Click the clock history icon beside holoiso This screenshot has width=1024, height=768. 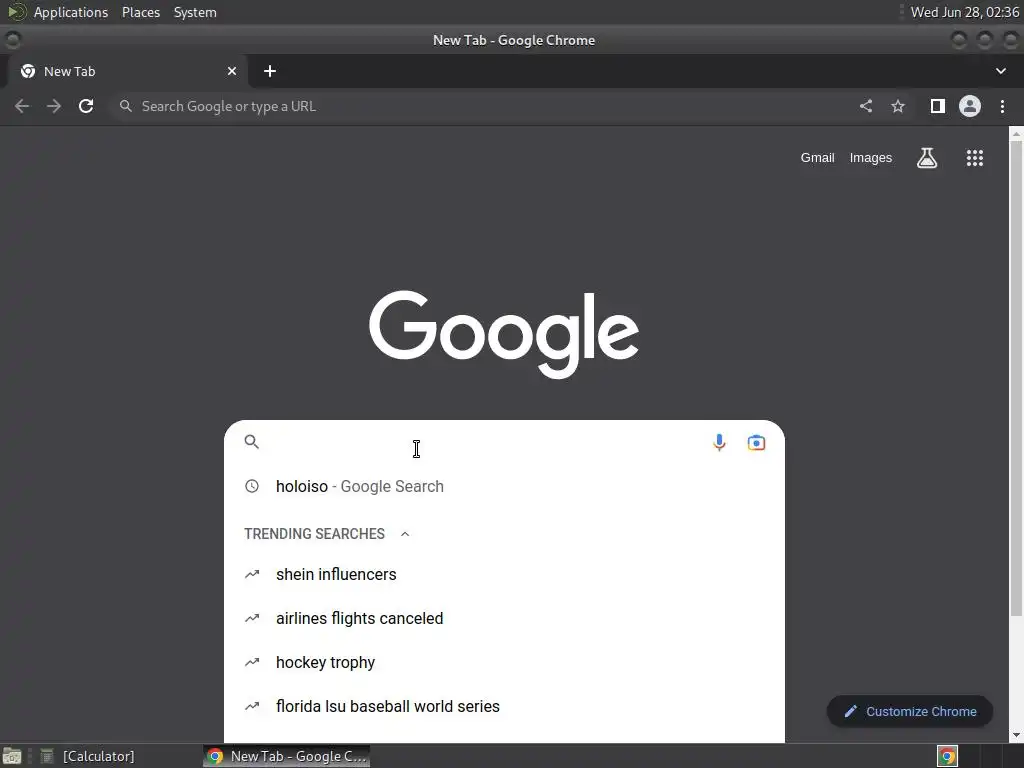pyautogui.click(x=251, y=486)
